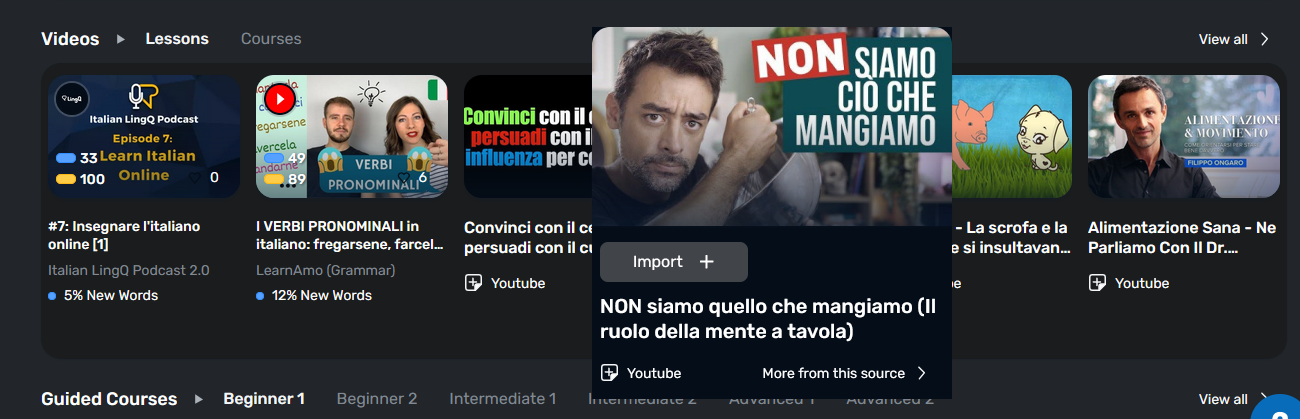Expand the Guided Courses arrow

199,399
